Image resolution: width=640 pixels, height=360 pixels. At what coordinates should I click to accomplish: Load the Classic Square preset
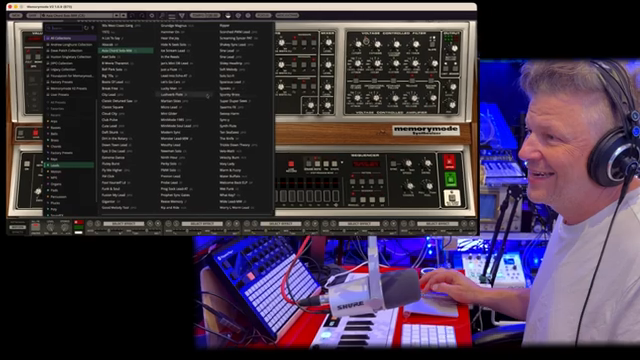(112, 107)
